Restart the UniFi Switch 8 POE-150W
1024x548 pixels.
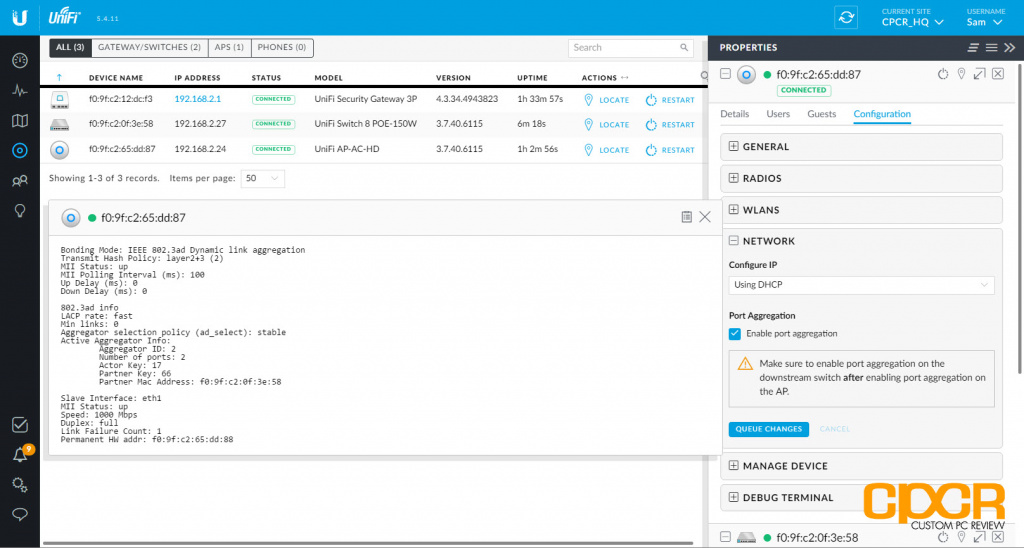[669, 125]
